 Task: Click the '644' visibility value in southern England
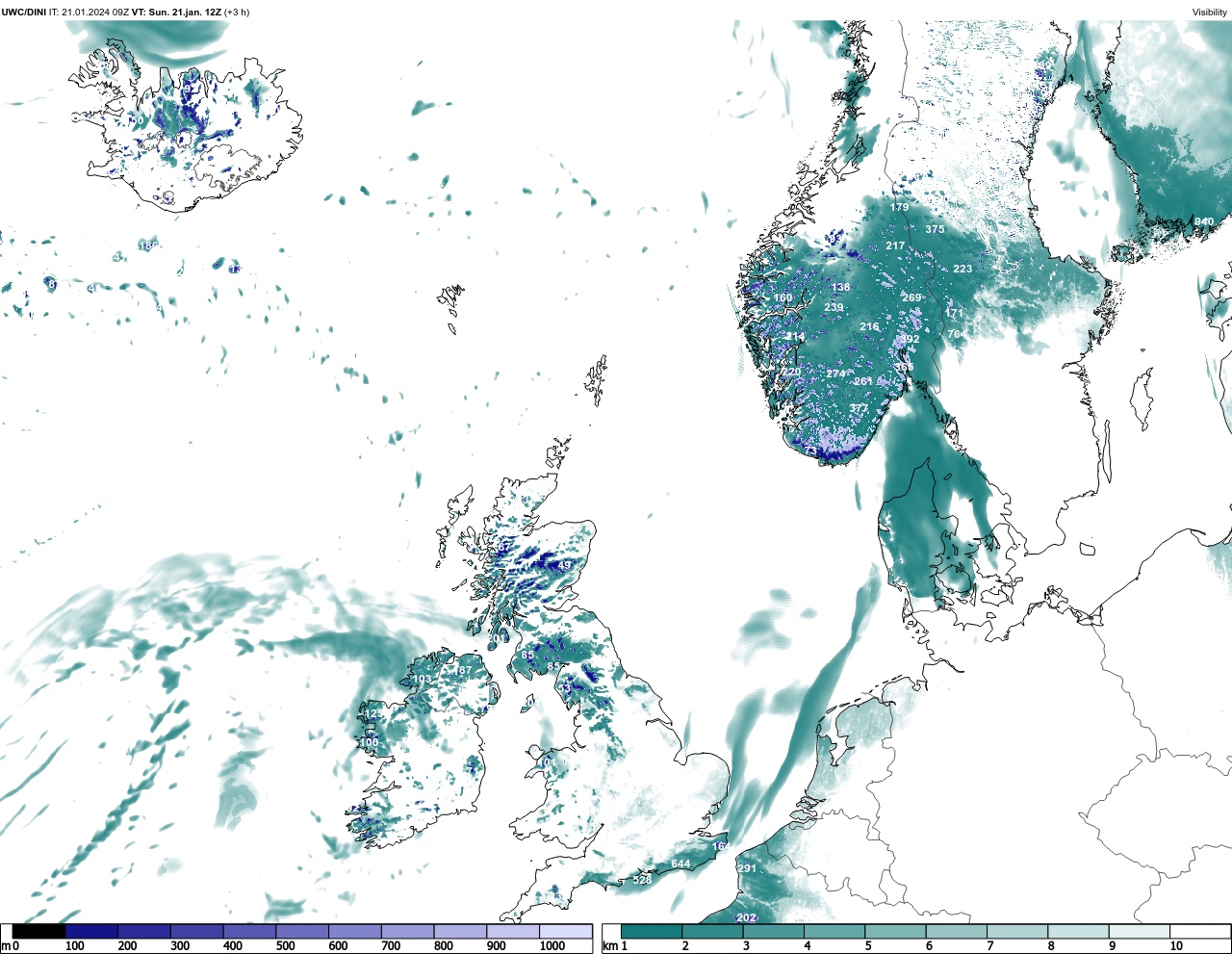point(680,864)
